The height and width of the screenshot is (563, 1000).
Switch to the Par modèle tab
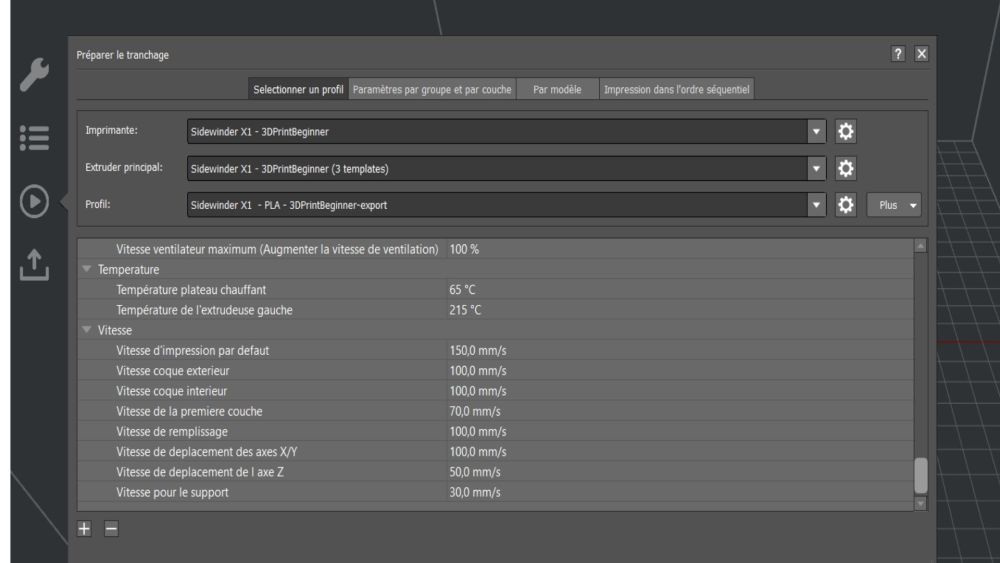pos(557,89)
